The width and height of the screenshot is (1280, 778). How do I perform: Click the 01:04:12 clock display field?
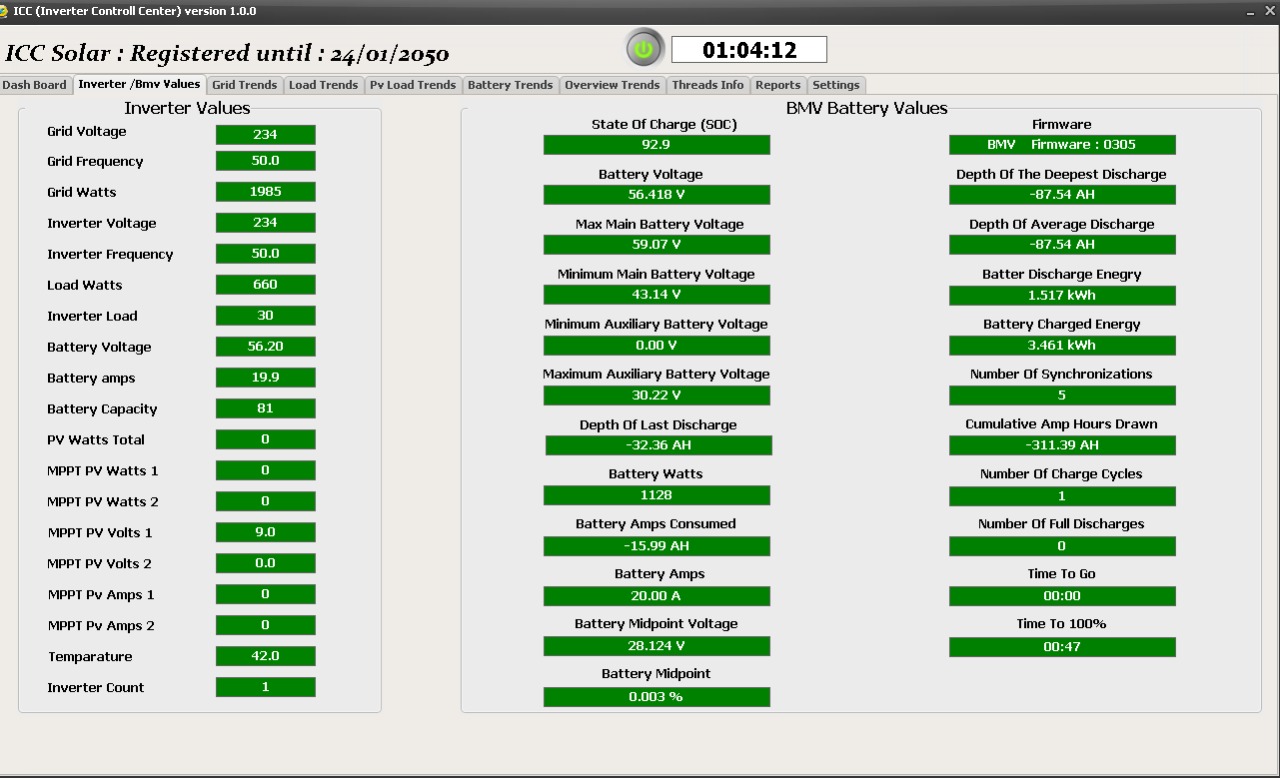(x=749, y=50)
